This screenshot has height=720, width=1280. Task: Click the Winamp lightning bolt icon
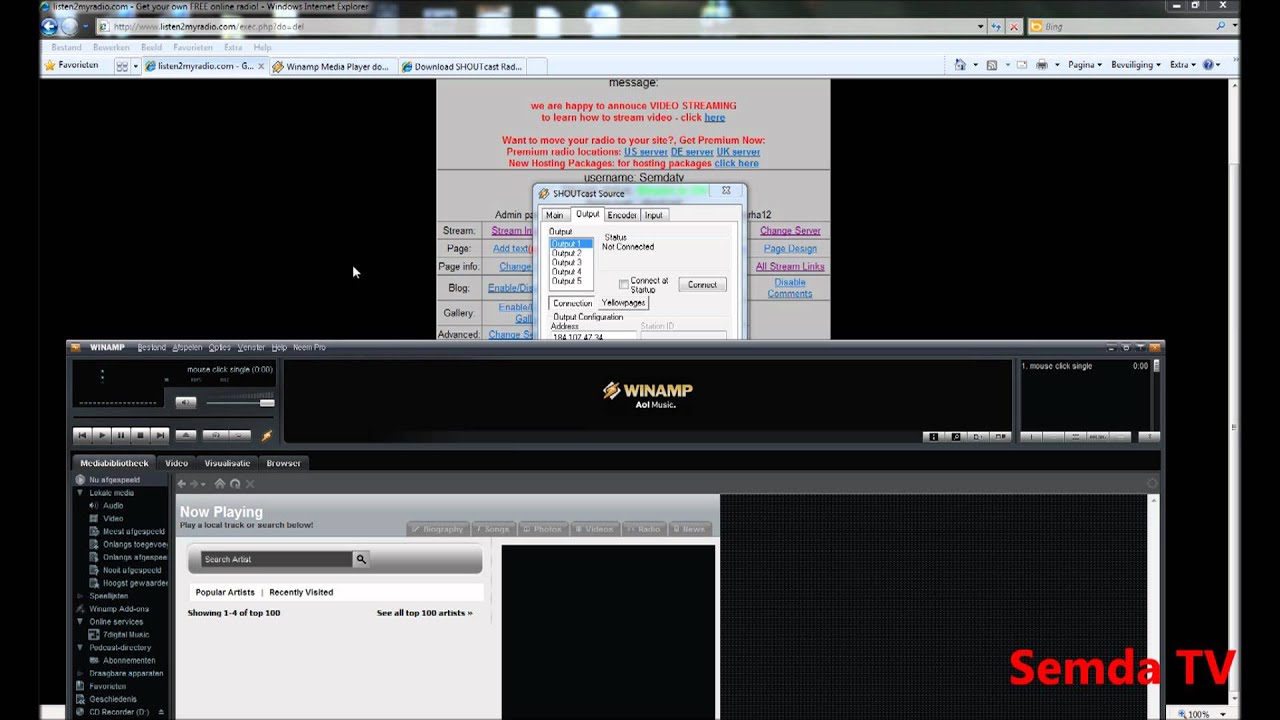tap(266, 435)
